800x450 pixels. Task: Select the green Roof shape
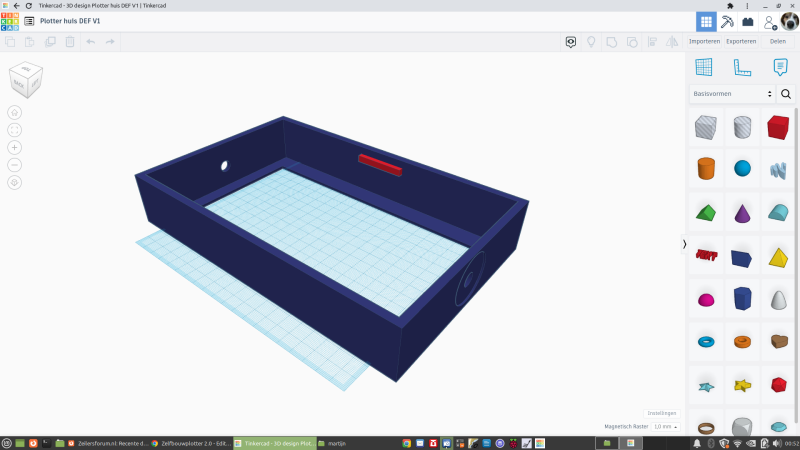[x=706, y=213]
